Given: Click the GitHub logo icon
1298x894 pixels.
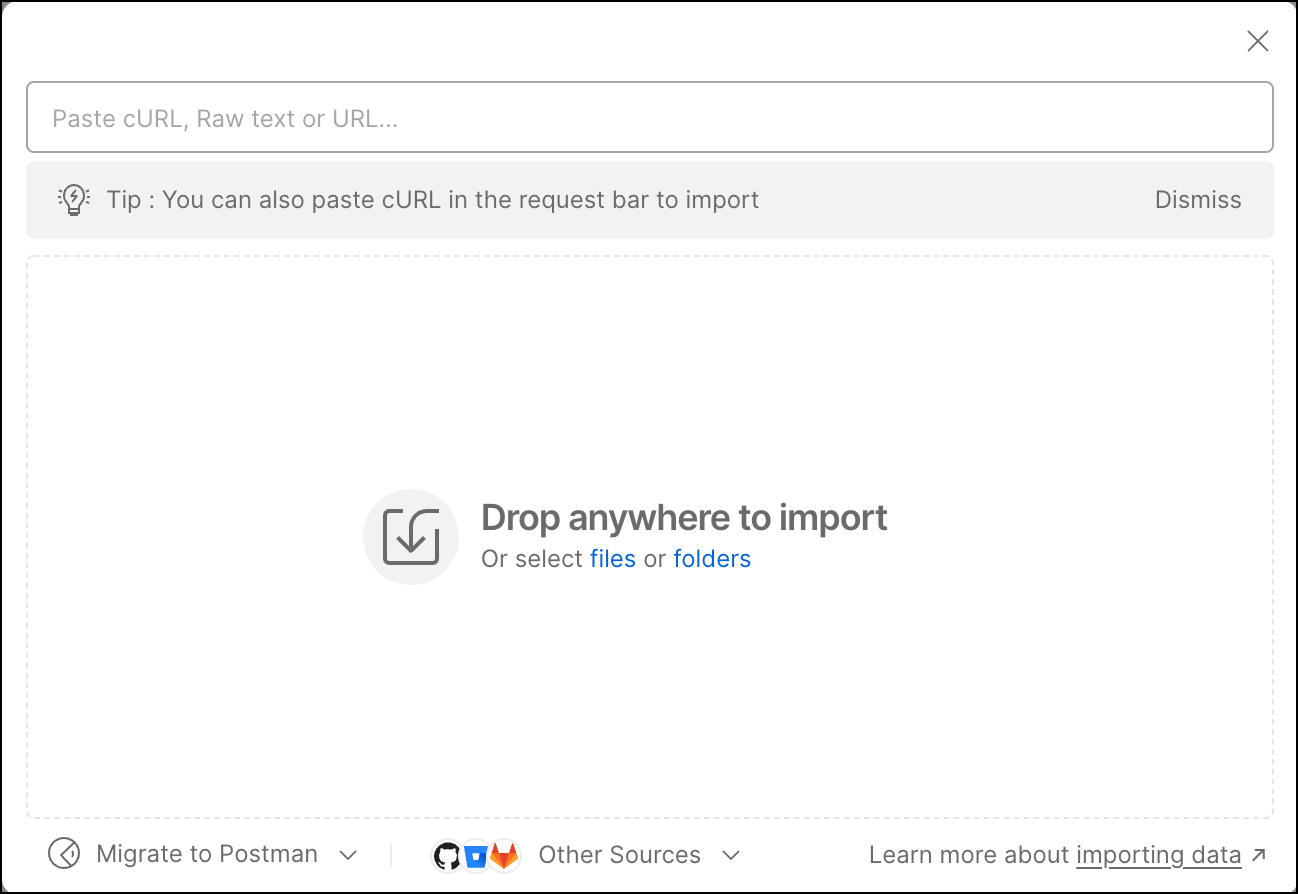Looking at the screenshot, I should click(x=448, y=855).
